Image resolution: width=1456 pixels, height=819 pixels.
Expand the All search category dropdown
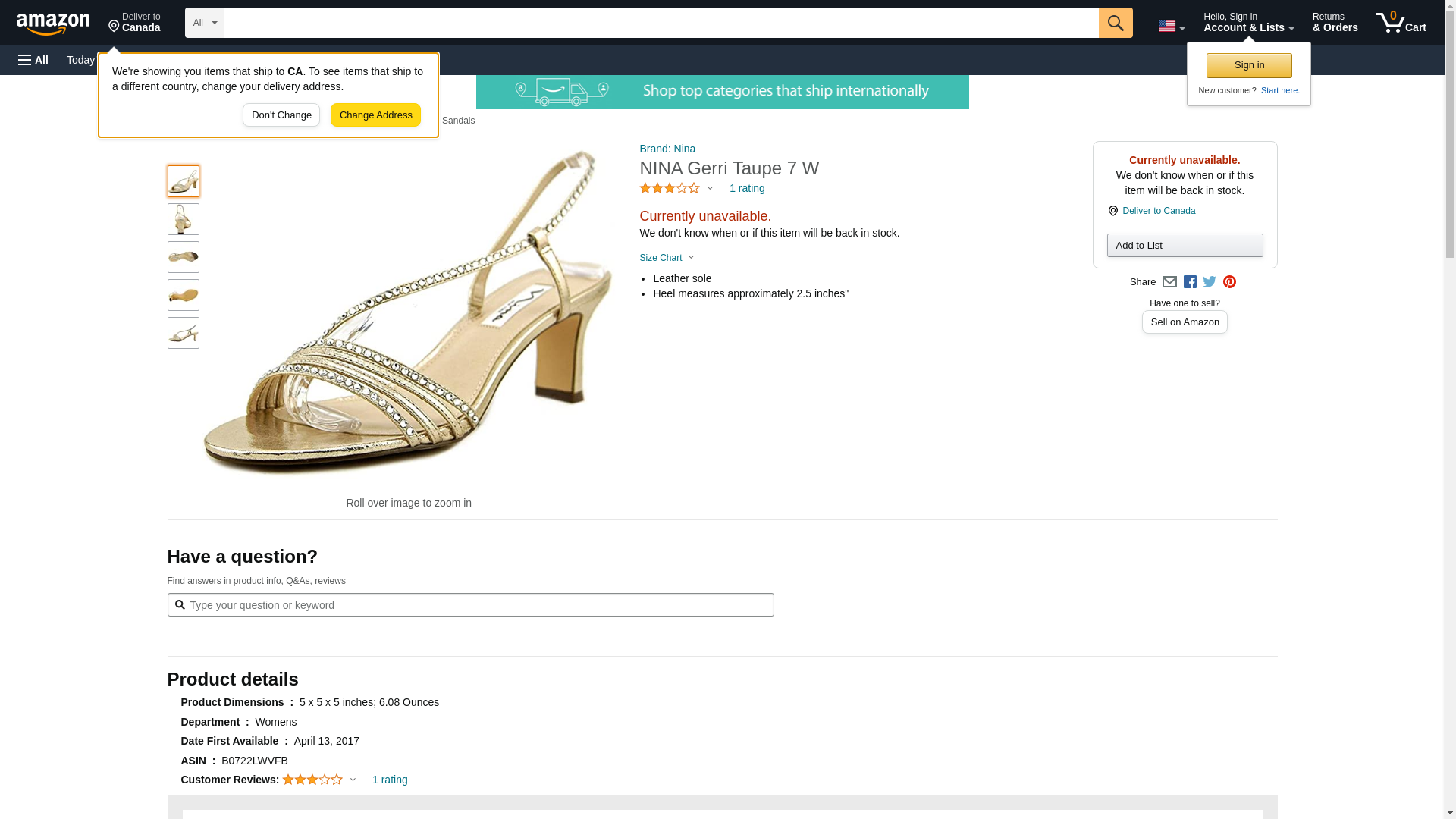205,23
